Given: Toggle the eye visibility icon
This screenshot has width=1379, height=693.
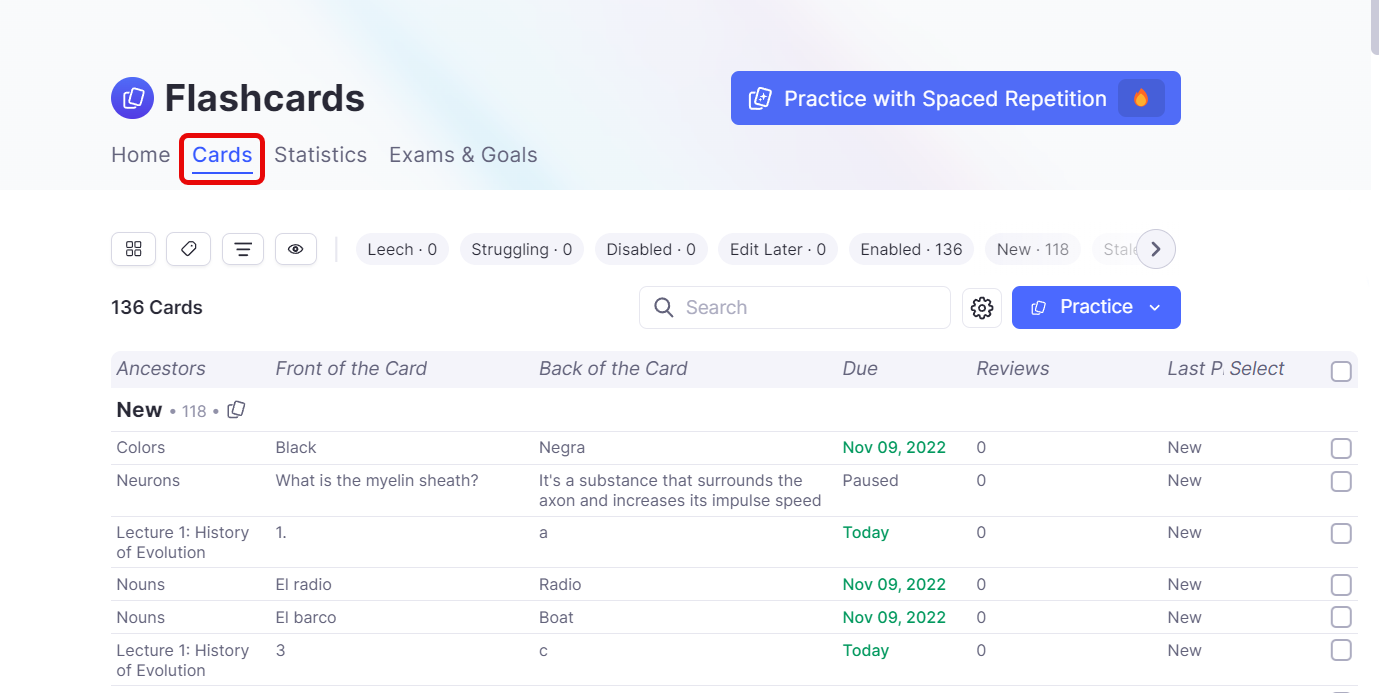Looking at the screenshot, I should [295, 249].
